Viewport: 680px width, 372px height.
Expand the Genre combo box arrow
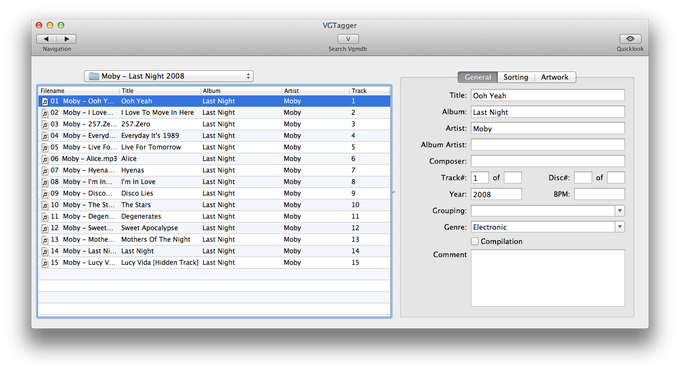[620, 227]
